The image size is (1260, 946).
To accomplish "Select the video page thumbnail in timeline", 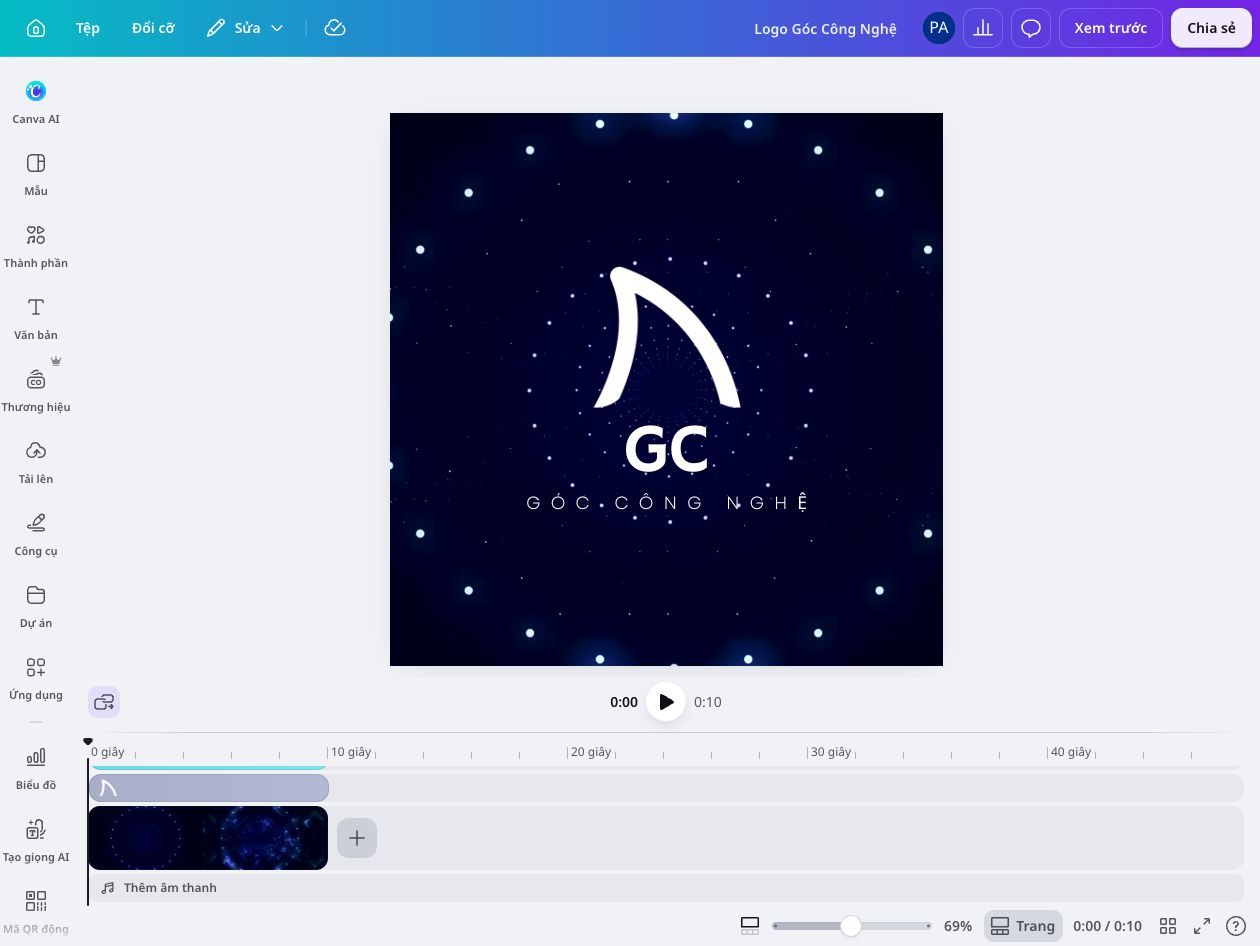I will tap(208, 838).
